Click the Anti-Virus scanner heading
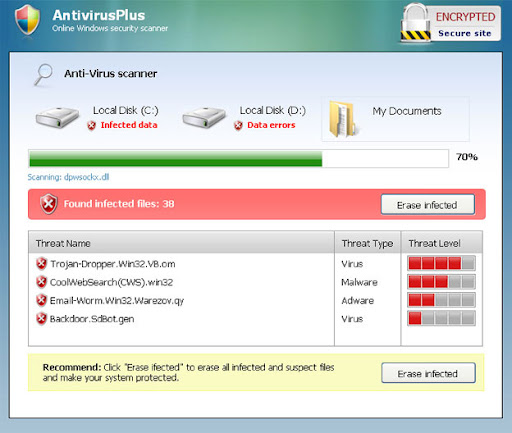Screen dimensions: 512x433 [x=111, y=73]
